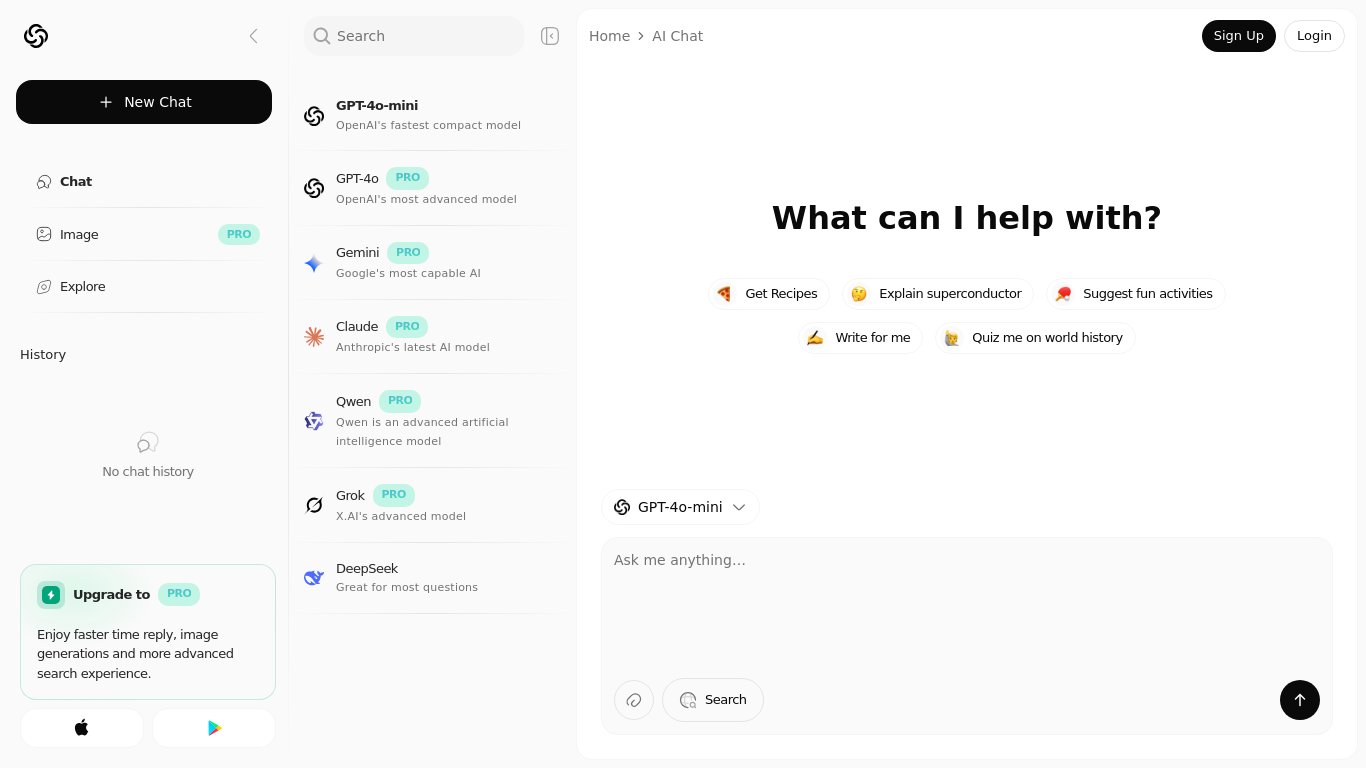Viewport: 1366px width, 768px height.
Task: Click the Login button
Action: pyautogui.click(x=1314, y=36)
